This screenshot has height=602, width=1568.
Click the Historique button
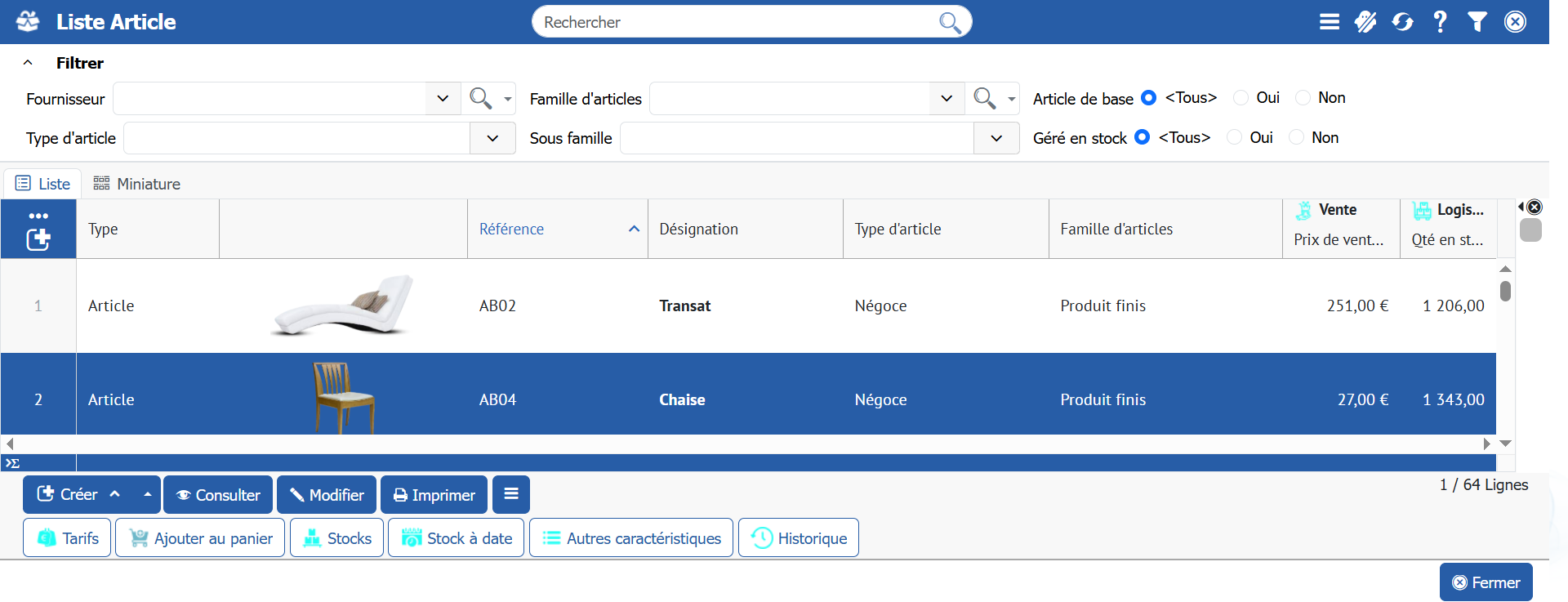(798, 538)
